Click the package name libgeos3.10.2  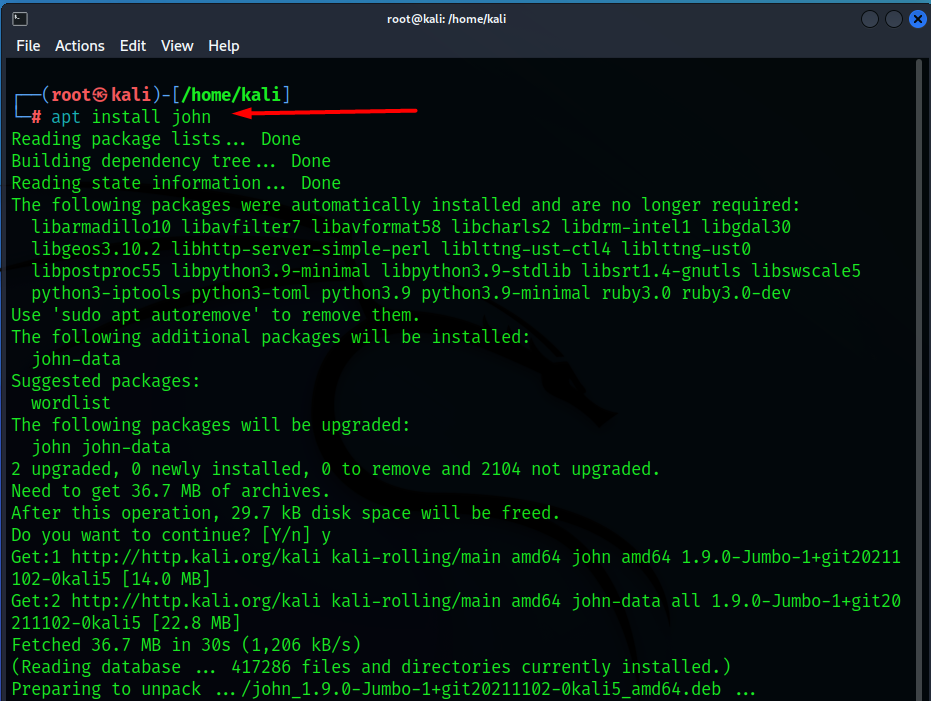[96, 249]
